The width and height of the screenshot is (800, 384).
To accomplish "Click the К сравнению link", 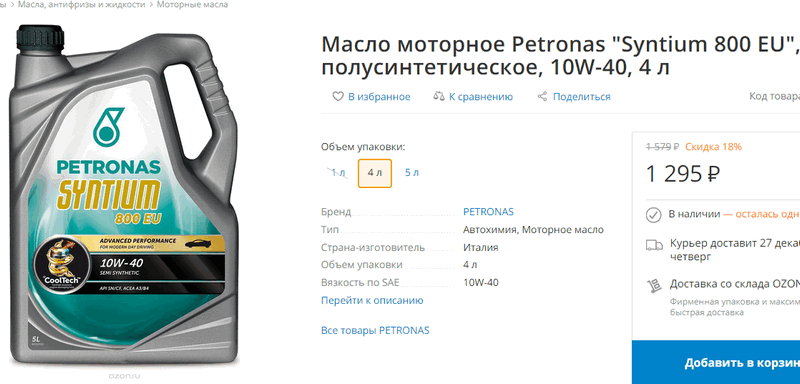I will pyautogui.click(x=481, y=96).
